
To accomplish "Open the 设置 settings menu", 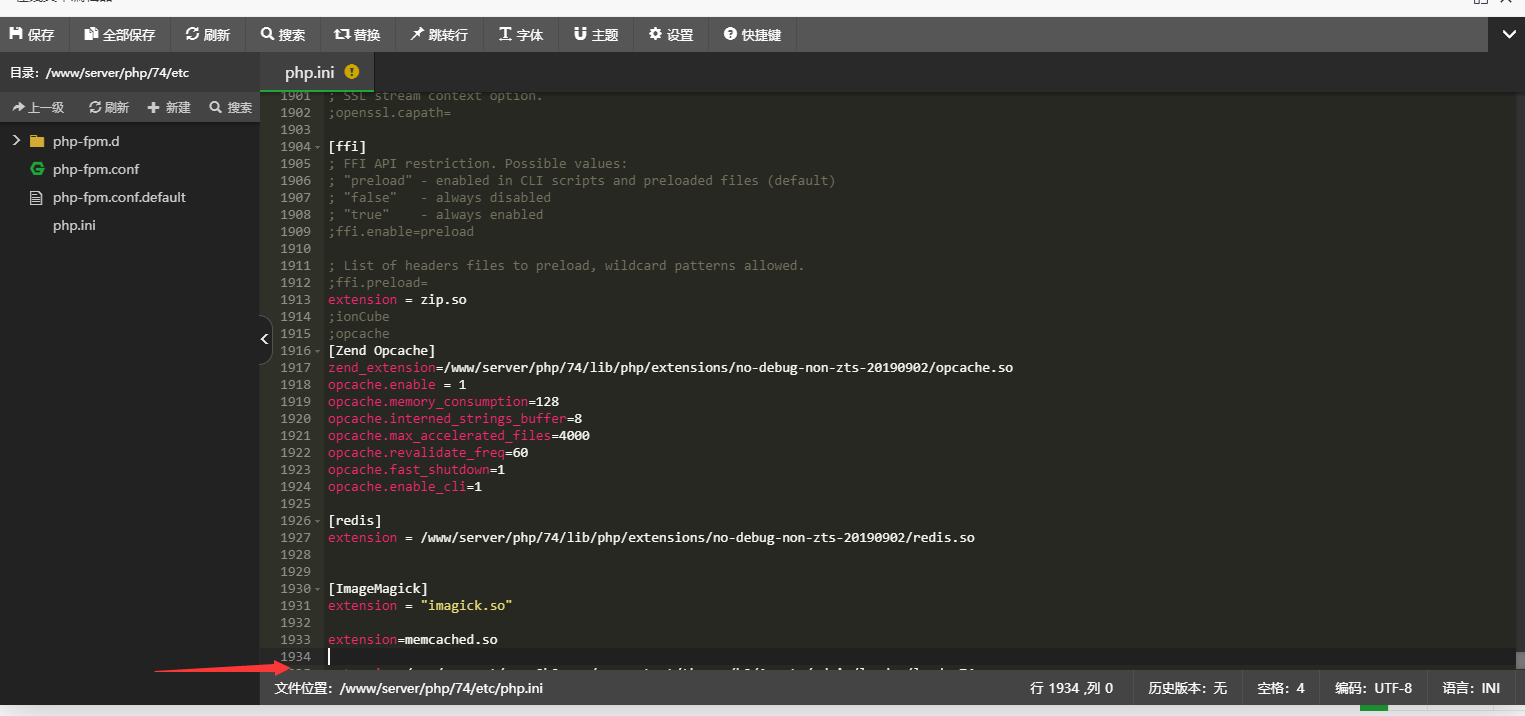I will point(671,35).
